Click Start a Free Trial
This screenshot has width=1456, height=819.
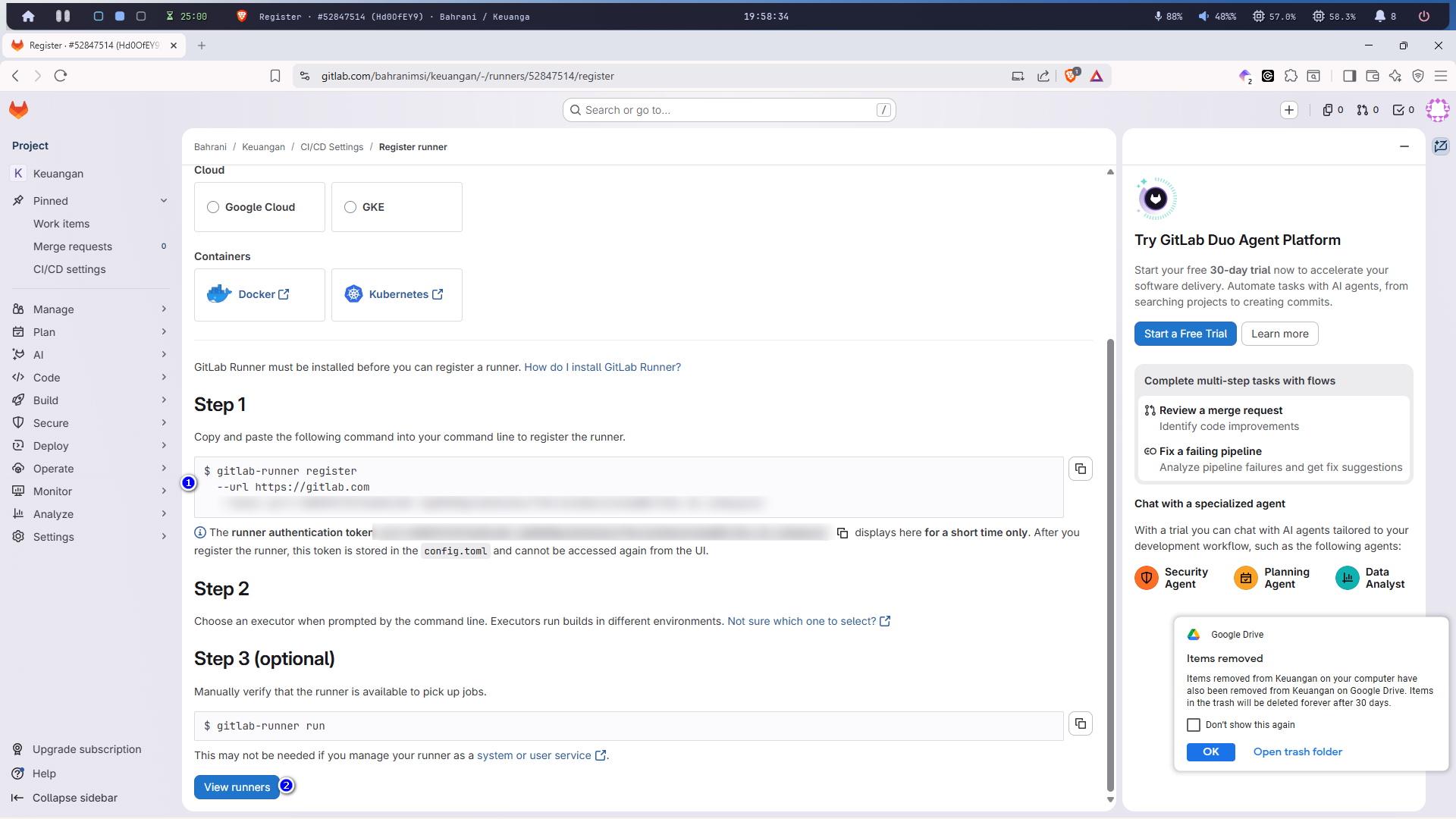click(x=1185, y=334)
